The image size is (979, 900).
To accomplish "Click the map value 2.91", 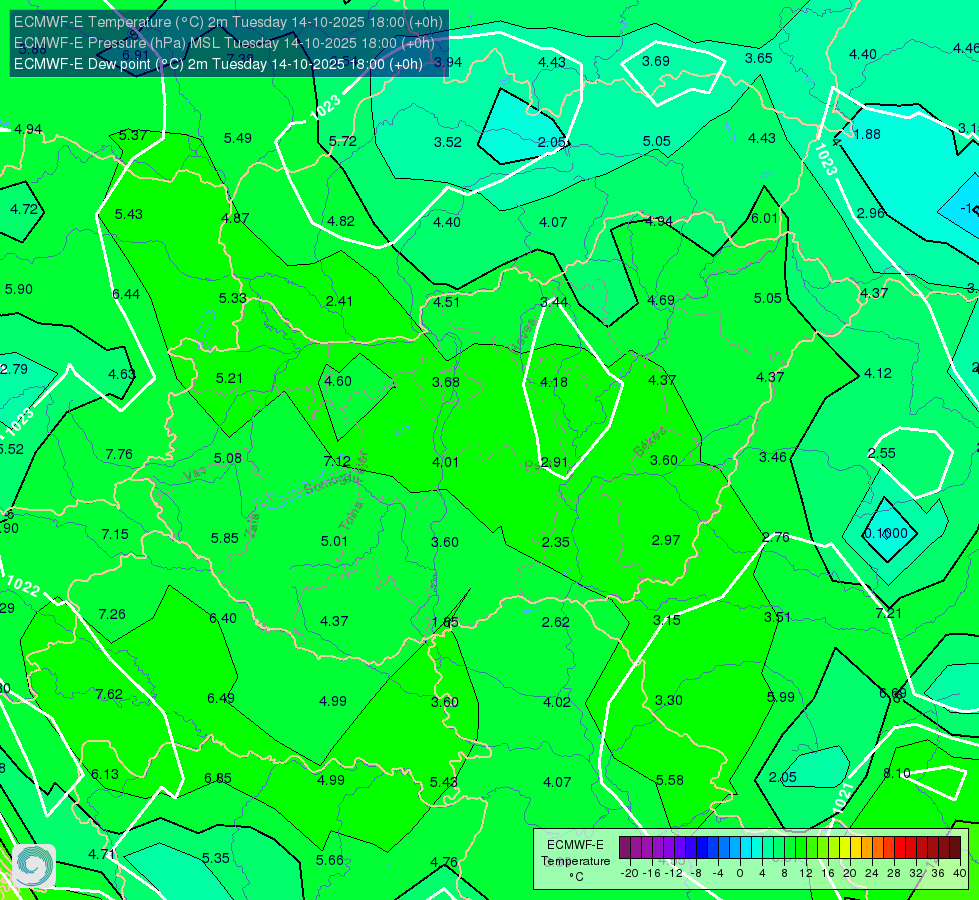I will pyautogui.click(x=554, y=462).
